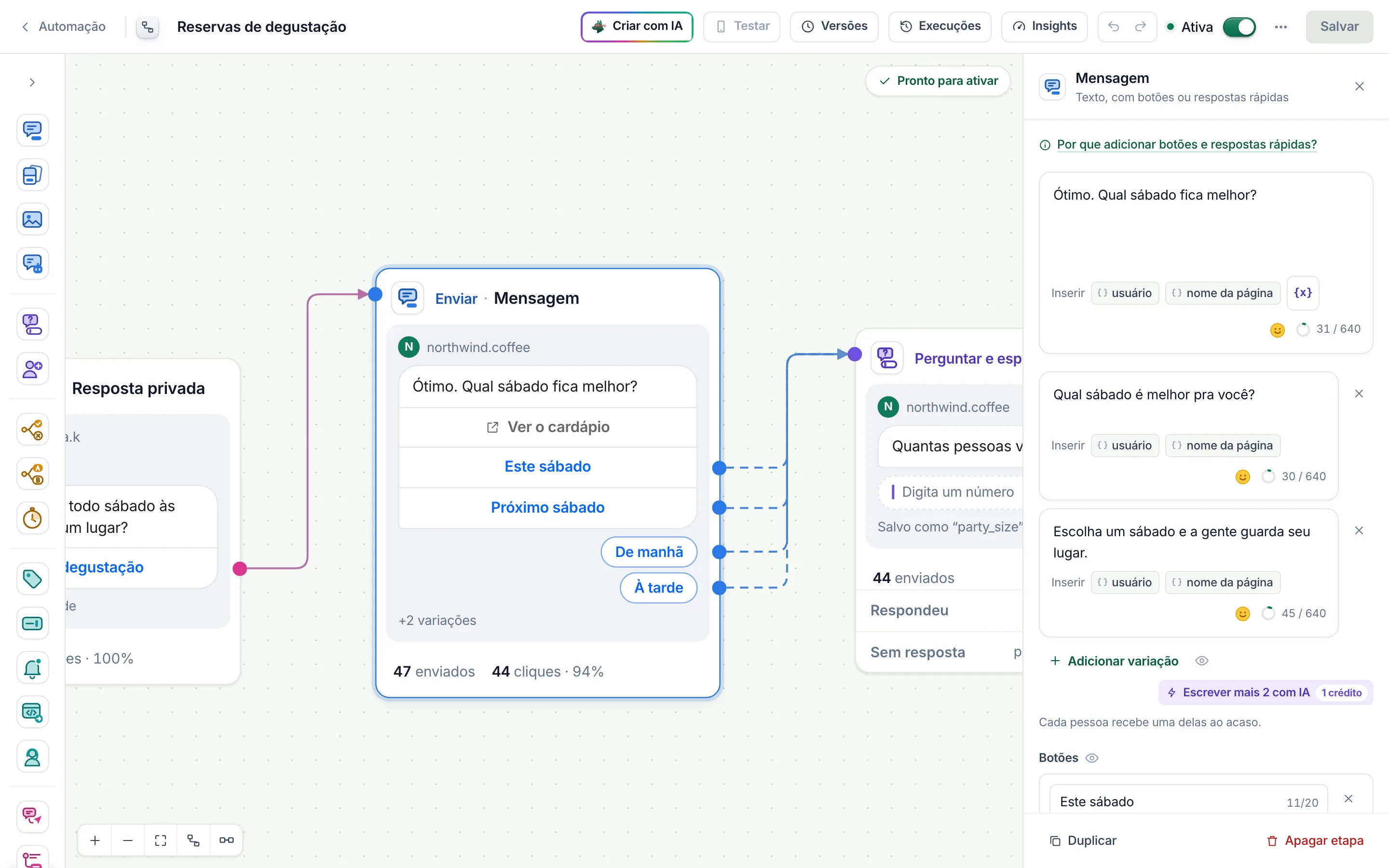
Task: Toggle the eye next to Adicionar variação
Action: (x=1202, y=661)
